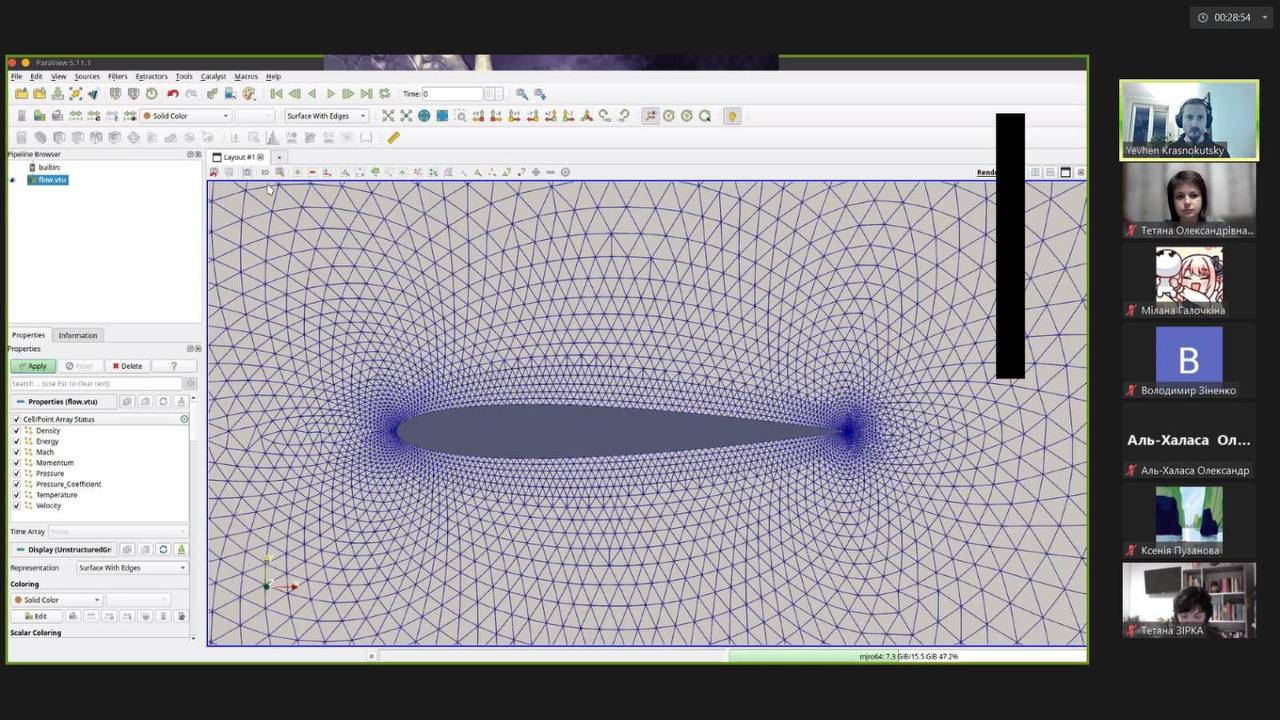Switch to the Information tab
This screenshot has height=720, width=1280.
(77, 335)
